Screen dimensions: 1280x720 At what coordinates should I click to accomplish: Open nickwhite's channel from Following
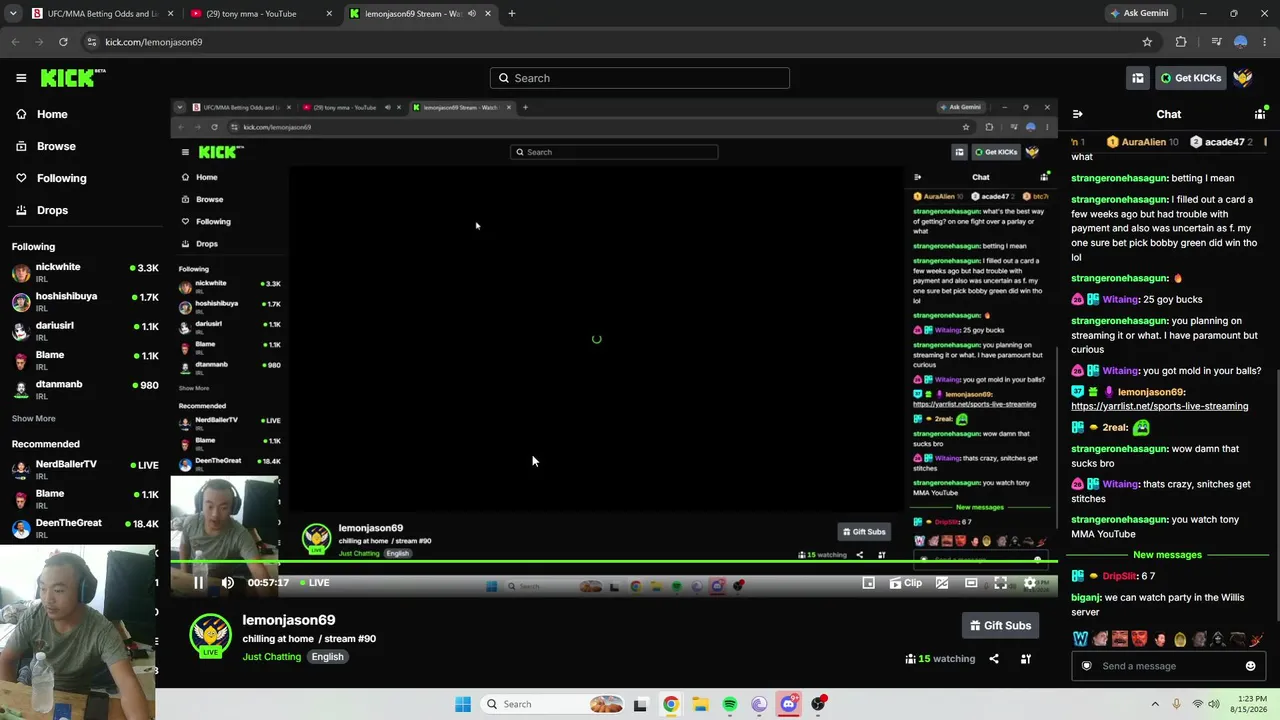coord(85,272)
